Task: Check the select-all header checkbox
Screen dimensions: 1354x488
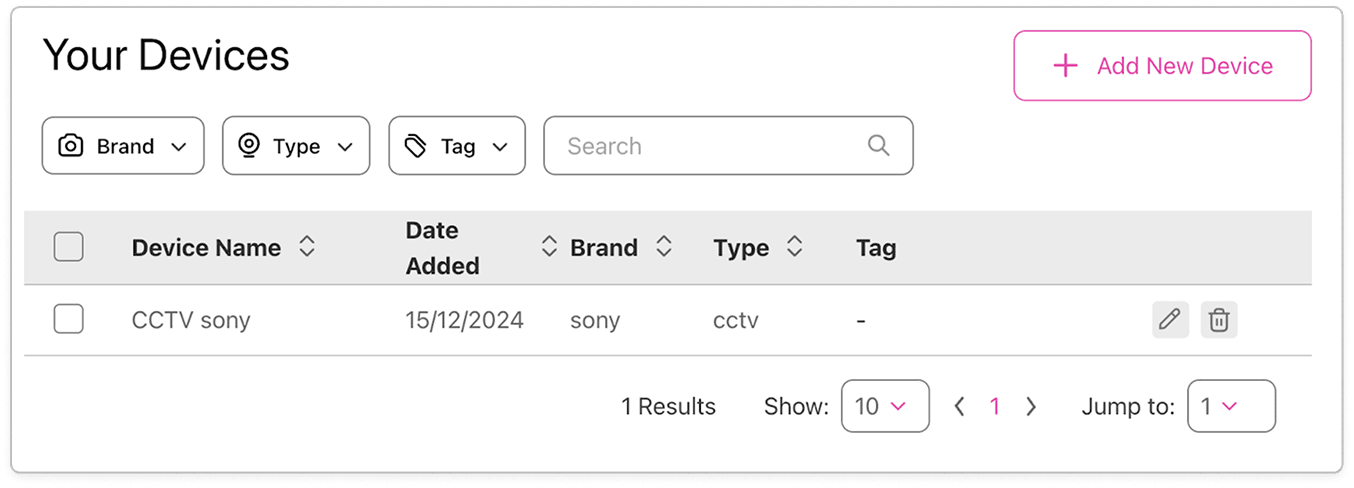Action: (x=68, y=247)
